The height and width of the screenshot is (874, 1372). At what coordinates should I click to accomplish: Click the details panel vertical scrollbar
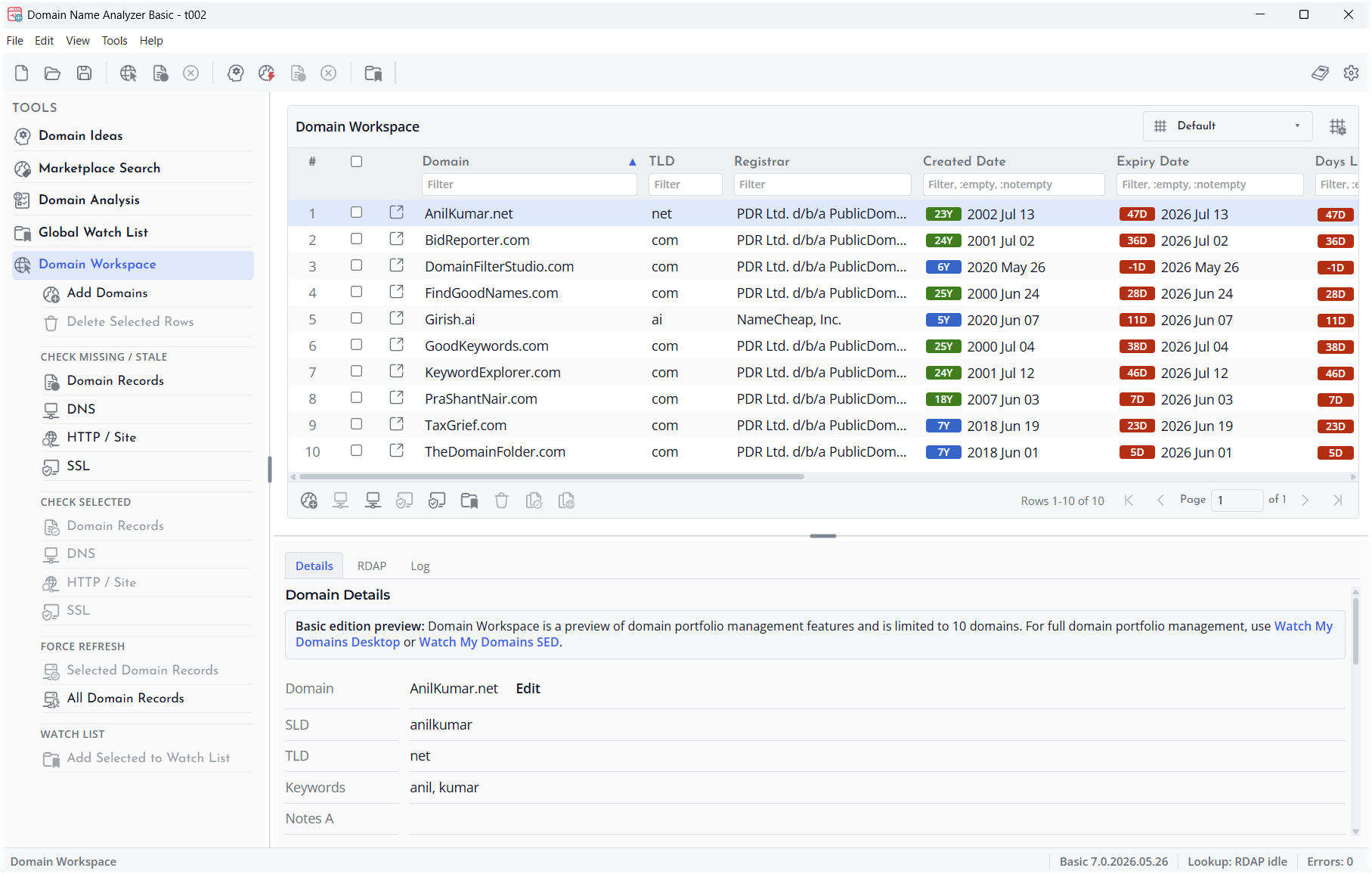pyautogui.click(x=1355, y=631)
